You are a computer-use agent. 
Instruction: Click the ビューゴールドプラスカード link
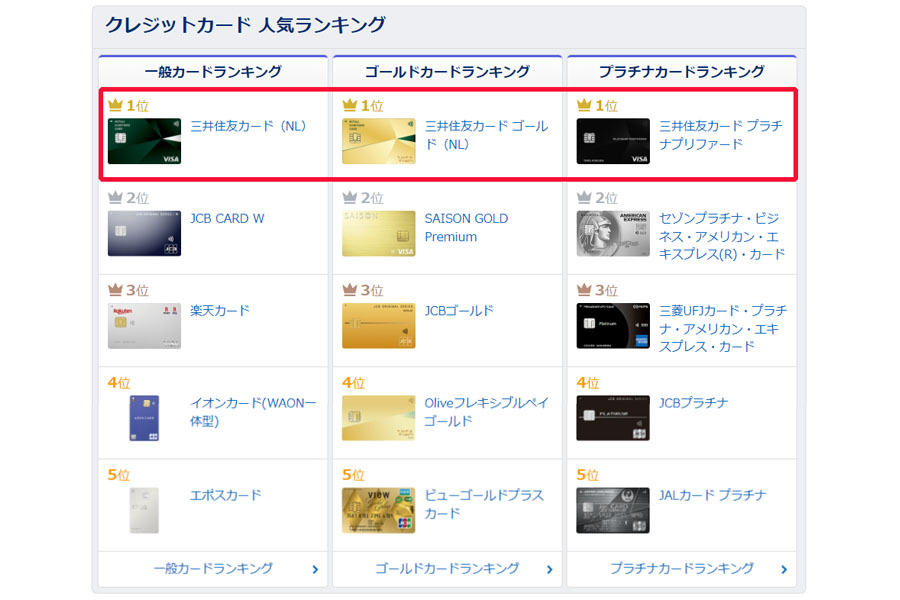(x=484, y=504)
